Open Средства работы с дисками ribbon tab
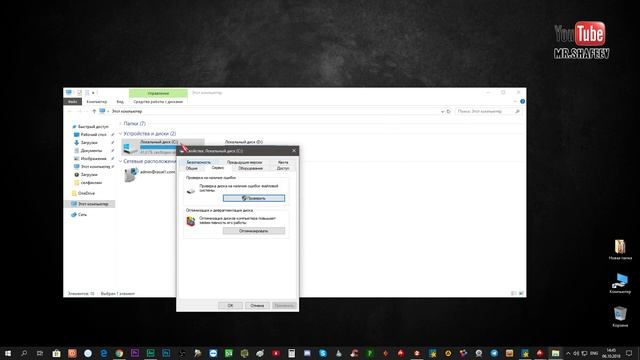 click(x=158, y=102)
